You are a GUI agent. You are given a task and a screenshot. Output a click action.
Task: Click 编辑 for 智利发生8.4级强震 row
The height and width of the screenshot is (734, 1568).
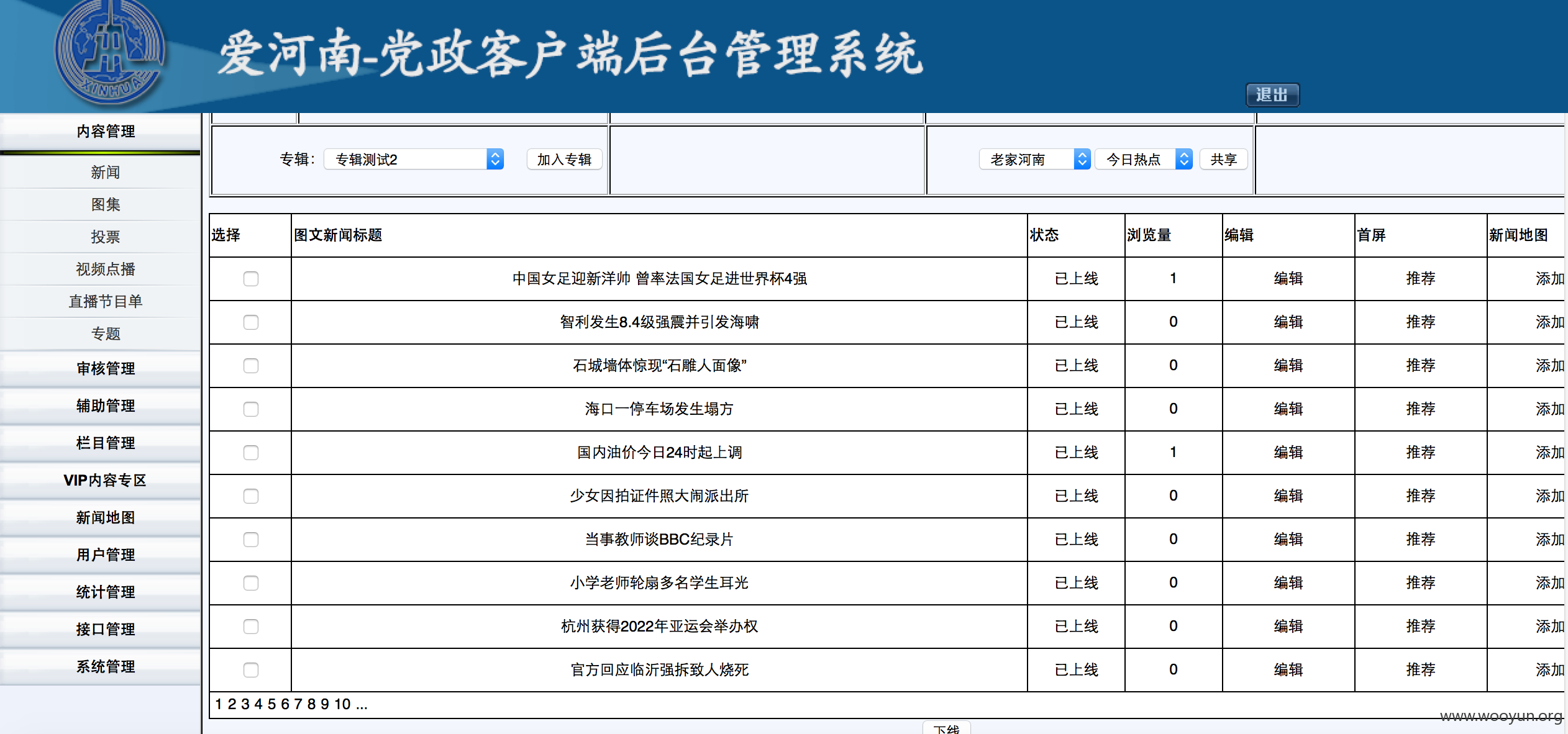pyautogui.click(x=1288, y=322)
